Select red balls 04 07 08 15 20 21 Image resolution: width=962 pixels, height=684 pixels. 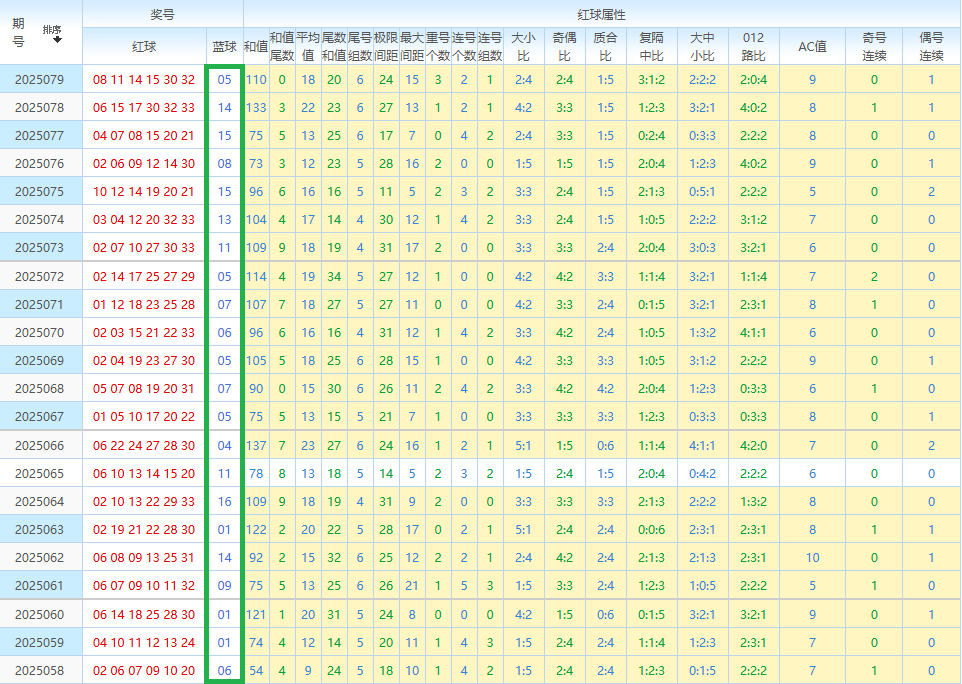(x=144, y=136)
